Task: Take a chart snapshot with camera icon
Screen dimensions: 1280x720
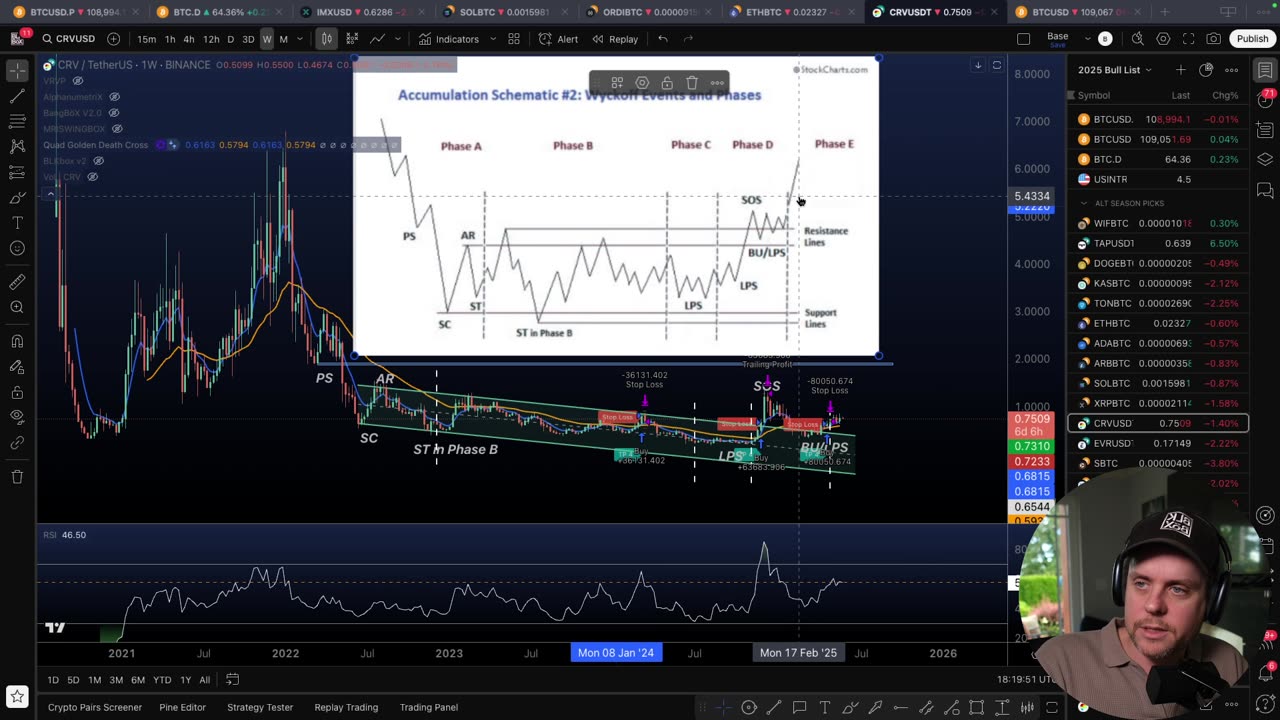Action: pos(1213,39)
